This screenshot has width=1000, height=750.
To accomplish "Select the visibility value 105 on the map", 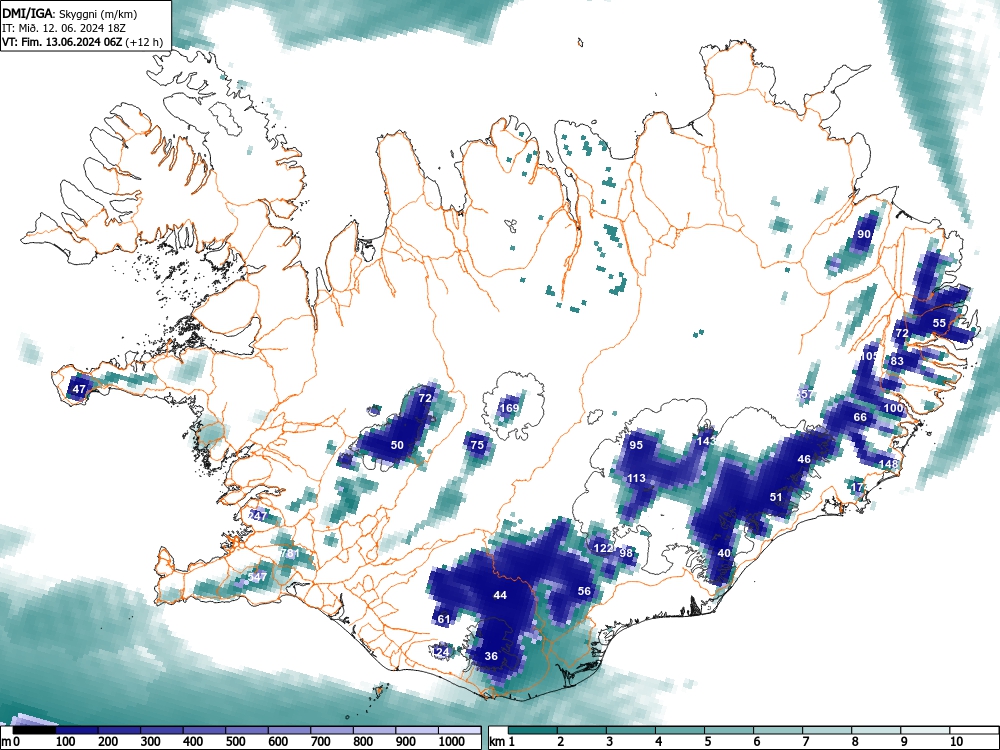I will [x=870, y=356].
